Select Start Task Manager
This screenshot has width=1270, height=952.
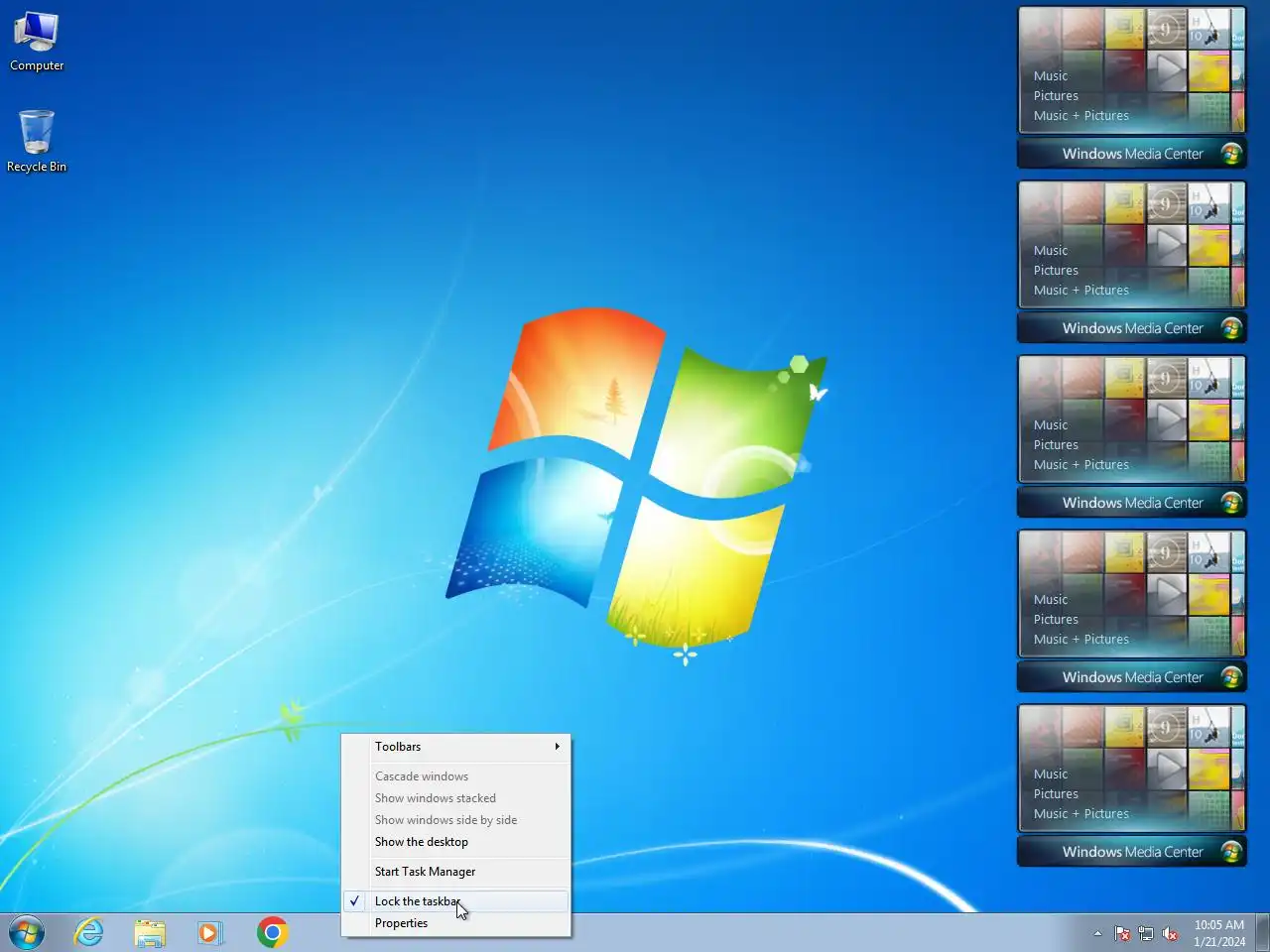pos(456,872)
